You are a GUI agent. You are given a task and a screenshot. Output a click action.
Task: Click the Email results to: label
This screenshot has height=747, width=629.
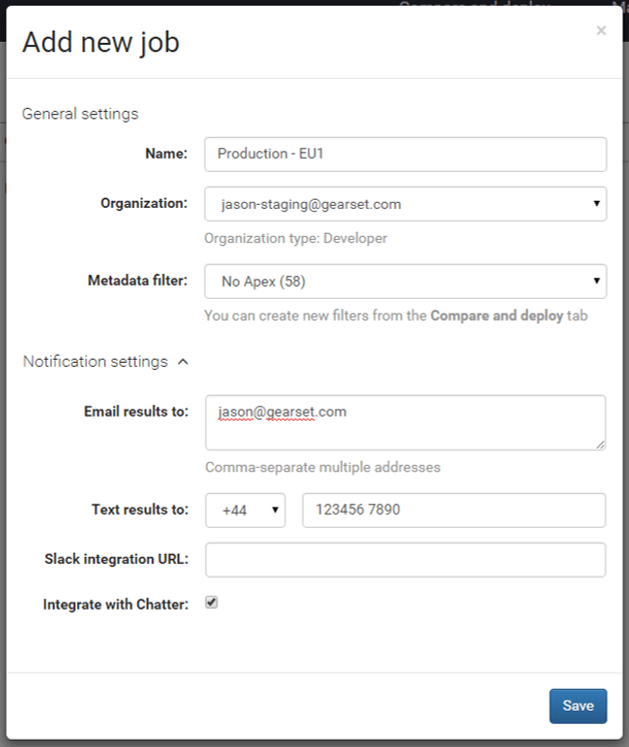pos(135,411)
